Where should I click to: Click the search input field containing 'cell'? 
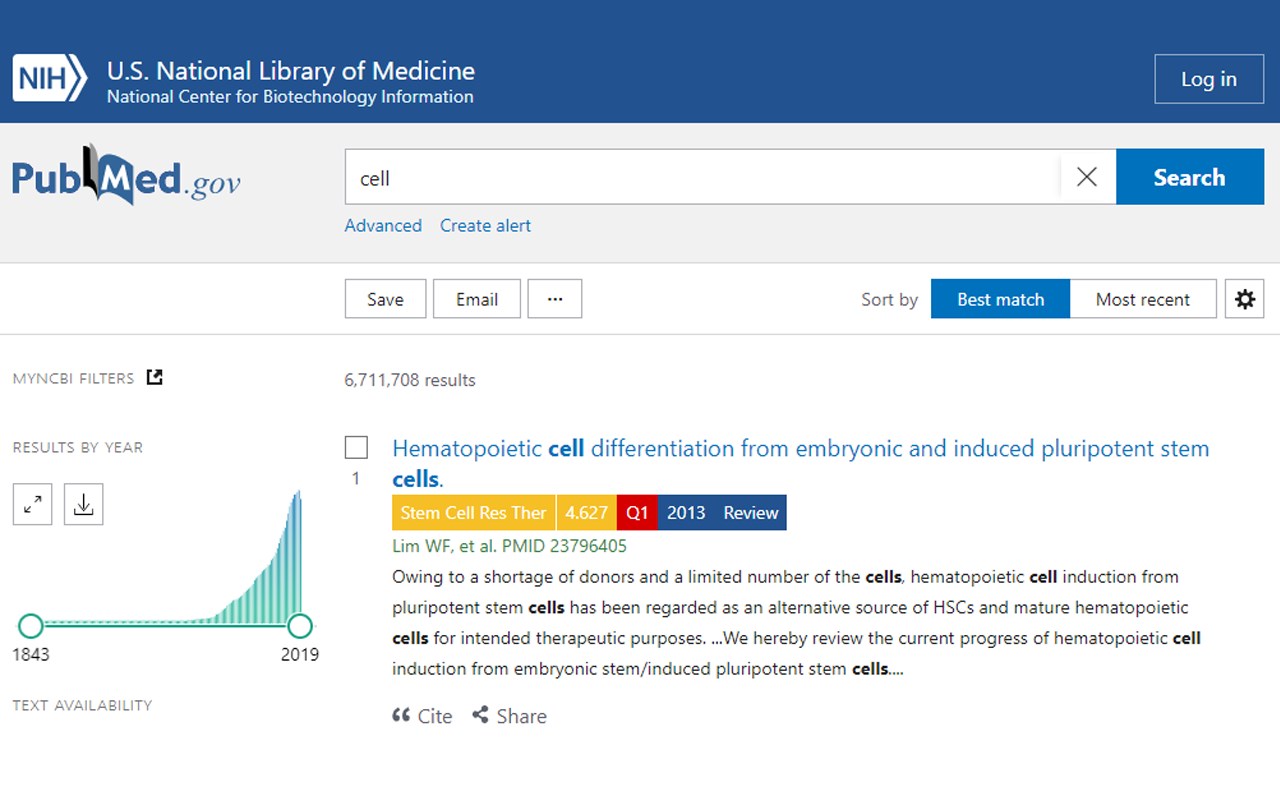point(700,177)
